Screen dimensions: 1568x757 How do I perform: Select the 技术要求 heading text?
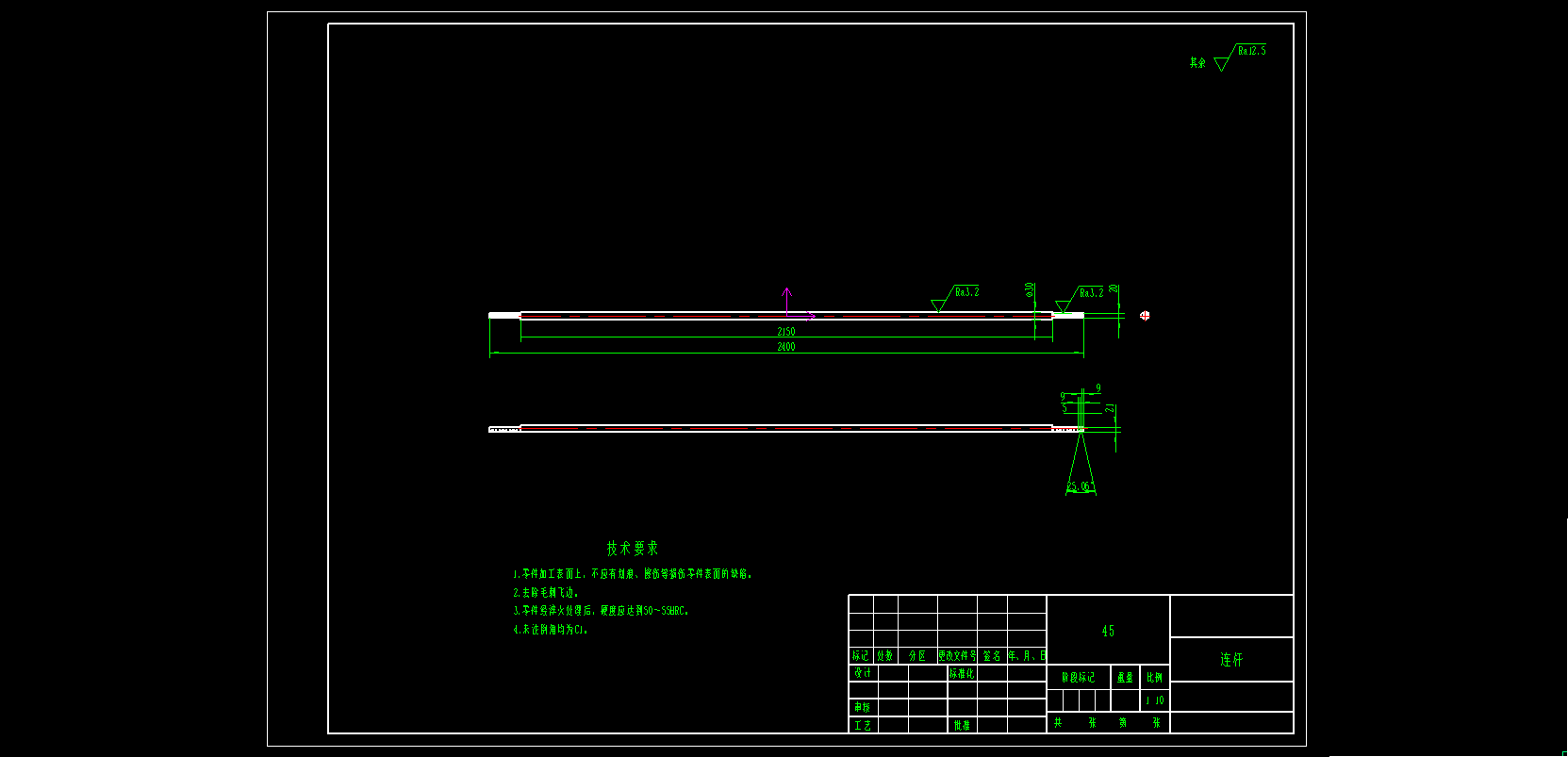pyautogui.click(x=633, y=548)
